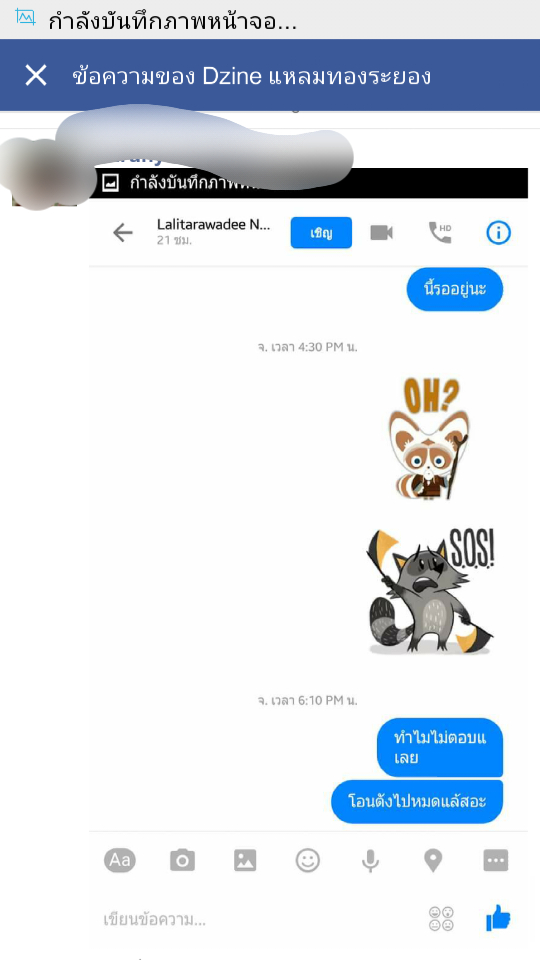This screenshot has width=540, height=960.
Task: Open the smiley sticker picker
Action: (x=308, y=861)
